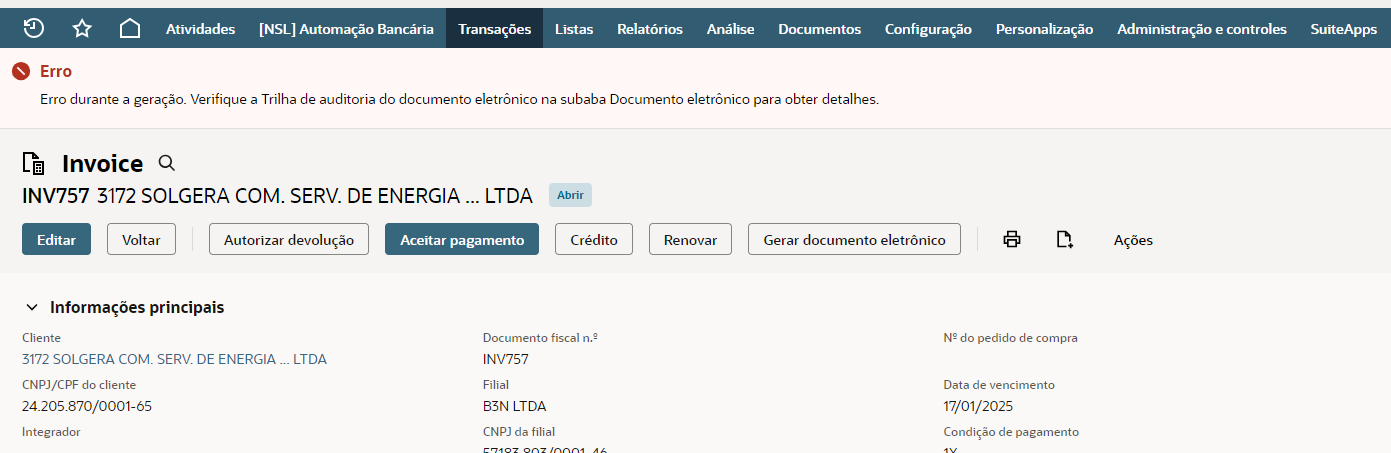Open the [NSL] Automação Bancária menu
Screen dimensions: 1391x453
(346, 29)
